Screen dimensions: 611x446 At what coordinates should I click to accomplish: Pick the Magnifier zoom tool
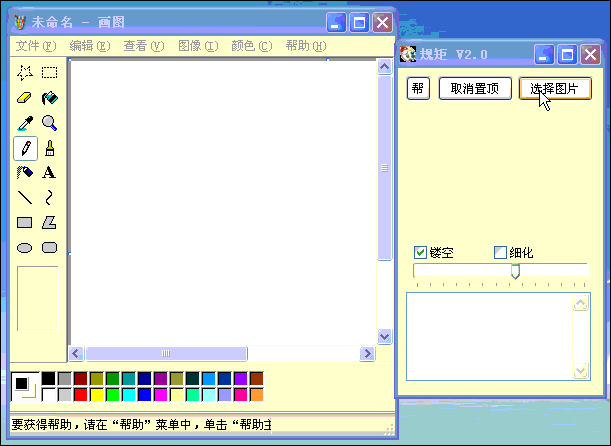[x=49, y=123]
